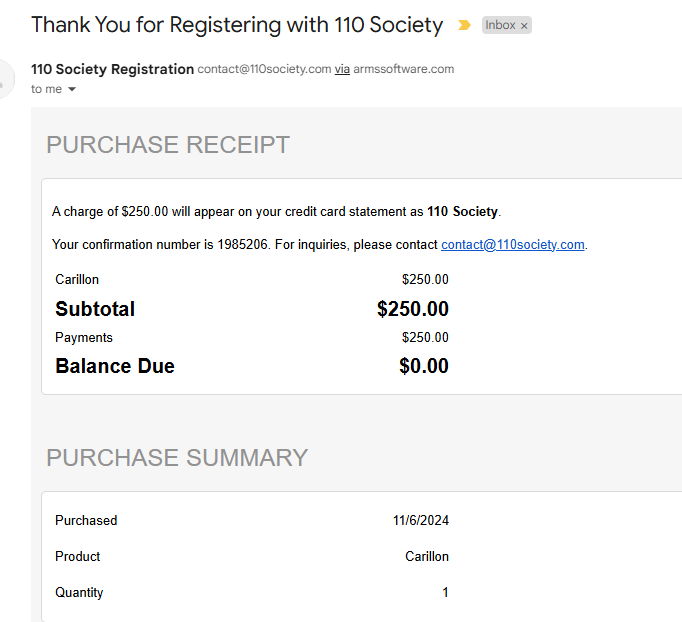Image resolution: width=682 pixels, height=622 pixels.
Task: Click the Balance Due $0.00 amount
Action: point(423,366)
